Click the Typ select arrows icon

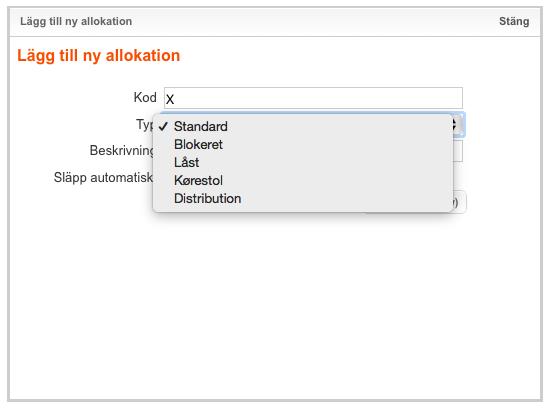pyautogui.click(x=455, y=124)
